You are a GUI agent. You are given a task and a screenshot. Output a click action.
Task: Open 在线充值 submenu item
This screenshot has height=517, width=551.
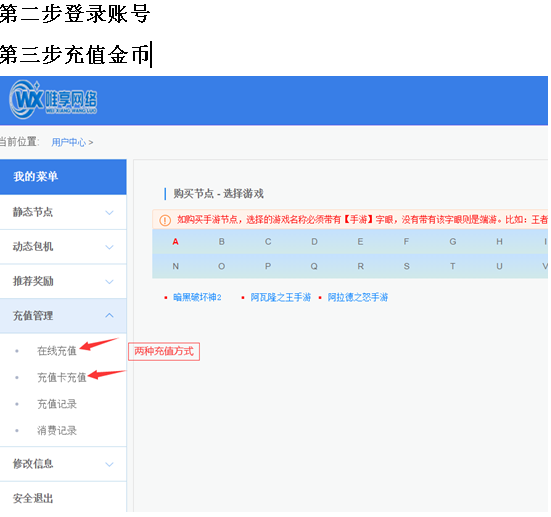pyautogui.click(x=57, y=351)
